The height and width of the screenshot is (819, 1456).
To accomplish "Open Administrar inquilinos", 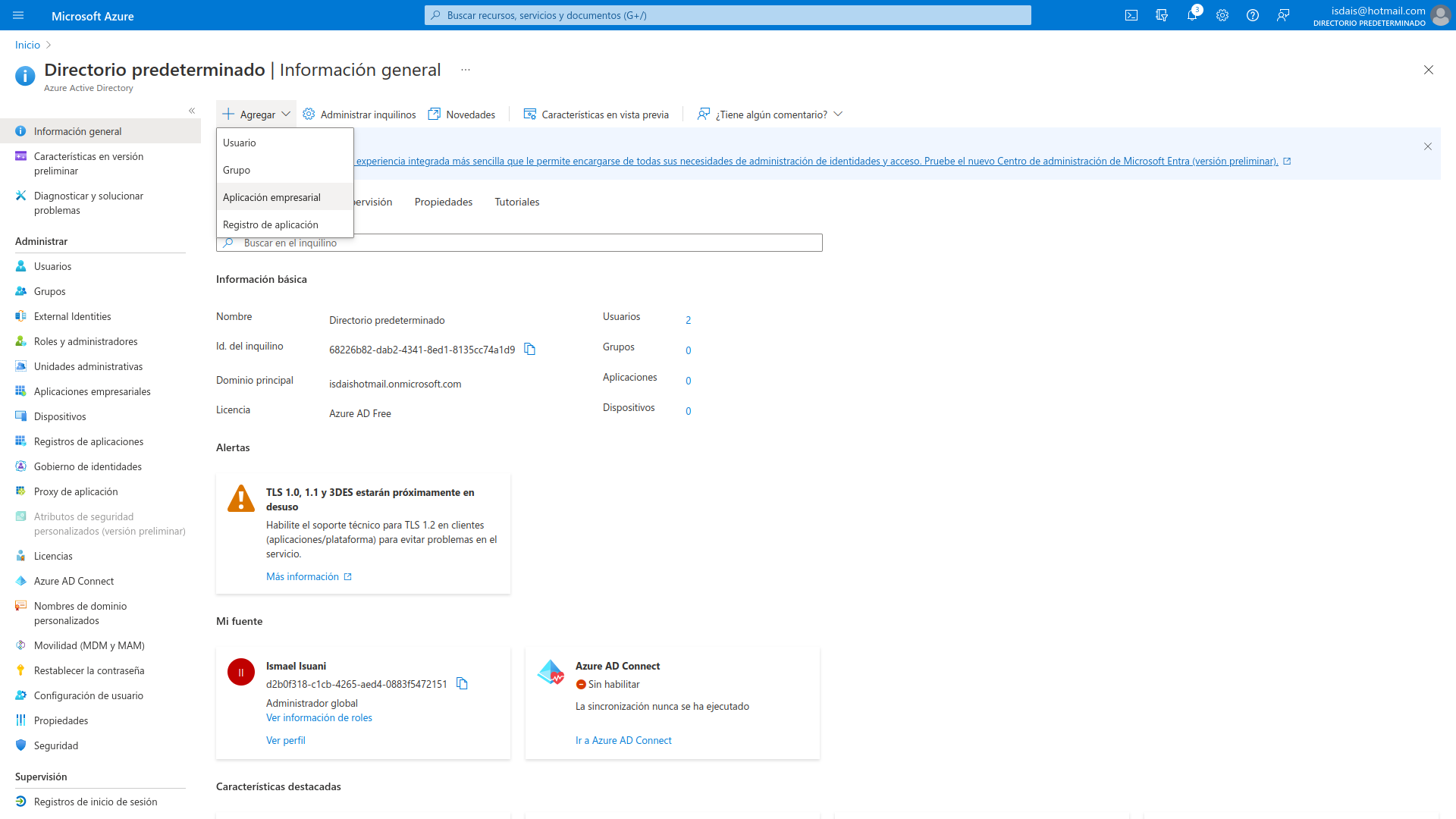I will (359, 115).
